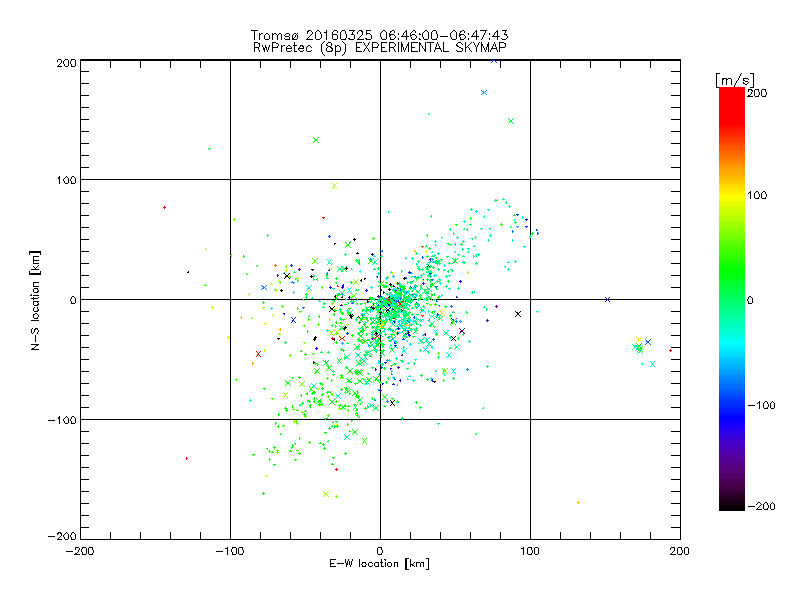The height and width of the screenshot is (600, 800).
Task: Select the blue X marker on the horizontal zero line
Action: (x=607, y=299)
